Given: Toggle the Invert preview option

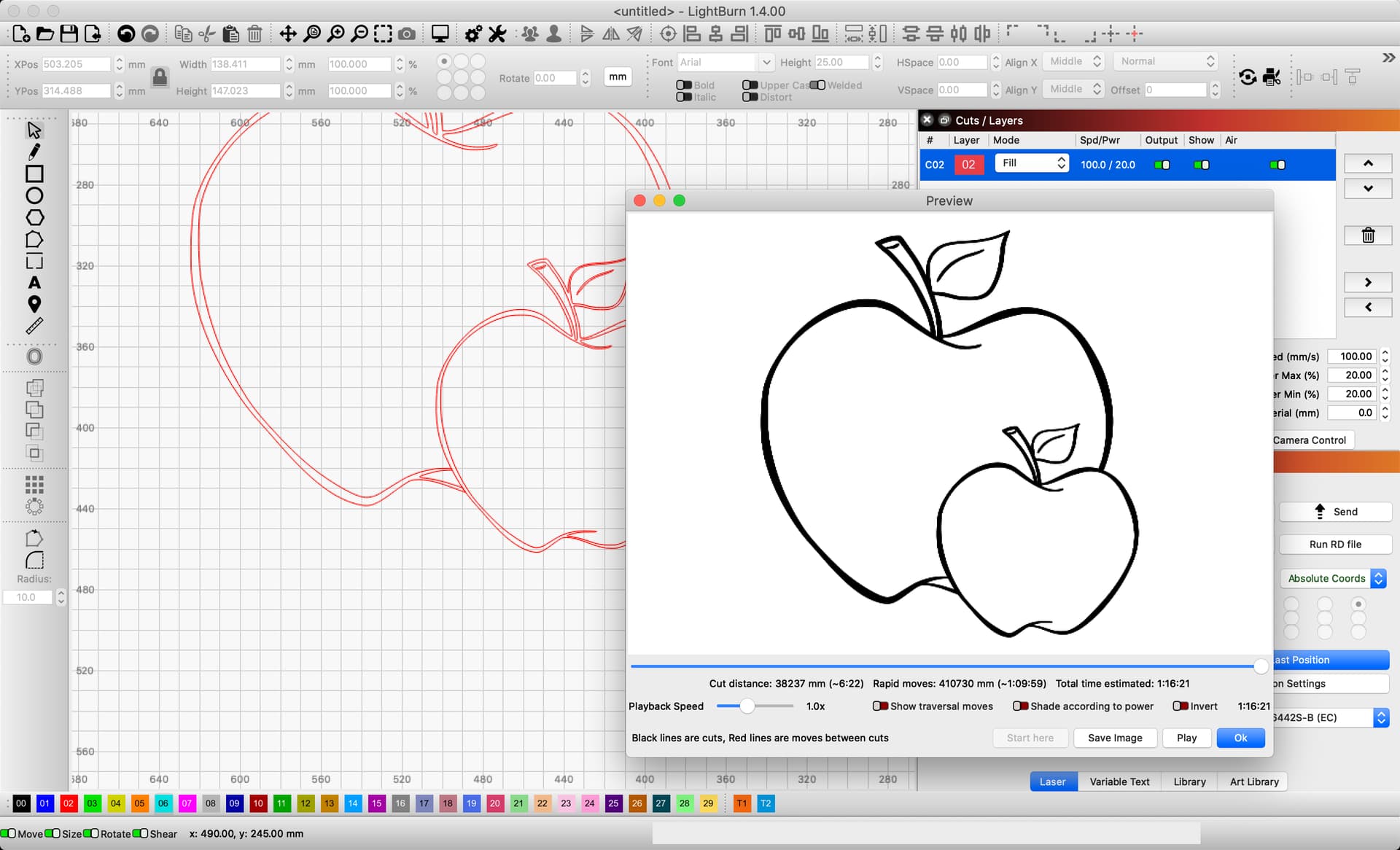Looking at the screenshot, I should [x=1195, y=706].
